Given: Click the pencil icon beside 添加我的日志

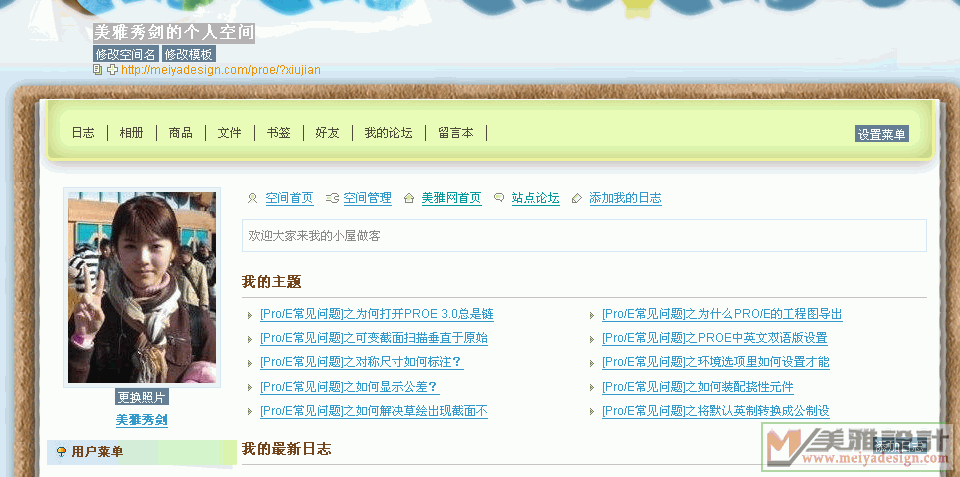Looking at the screenshot, I should click(577, 198).
